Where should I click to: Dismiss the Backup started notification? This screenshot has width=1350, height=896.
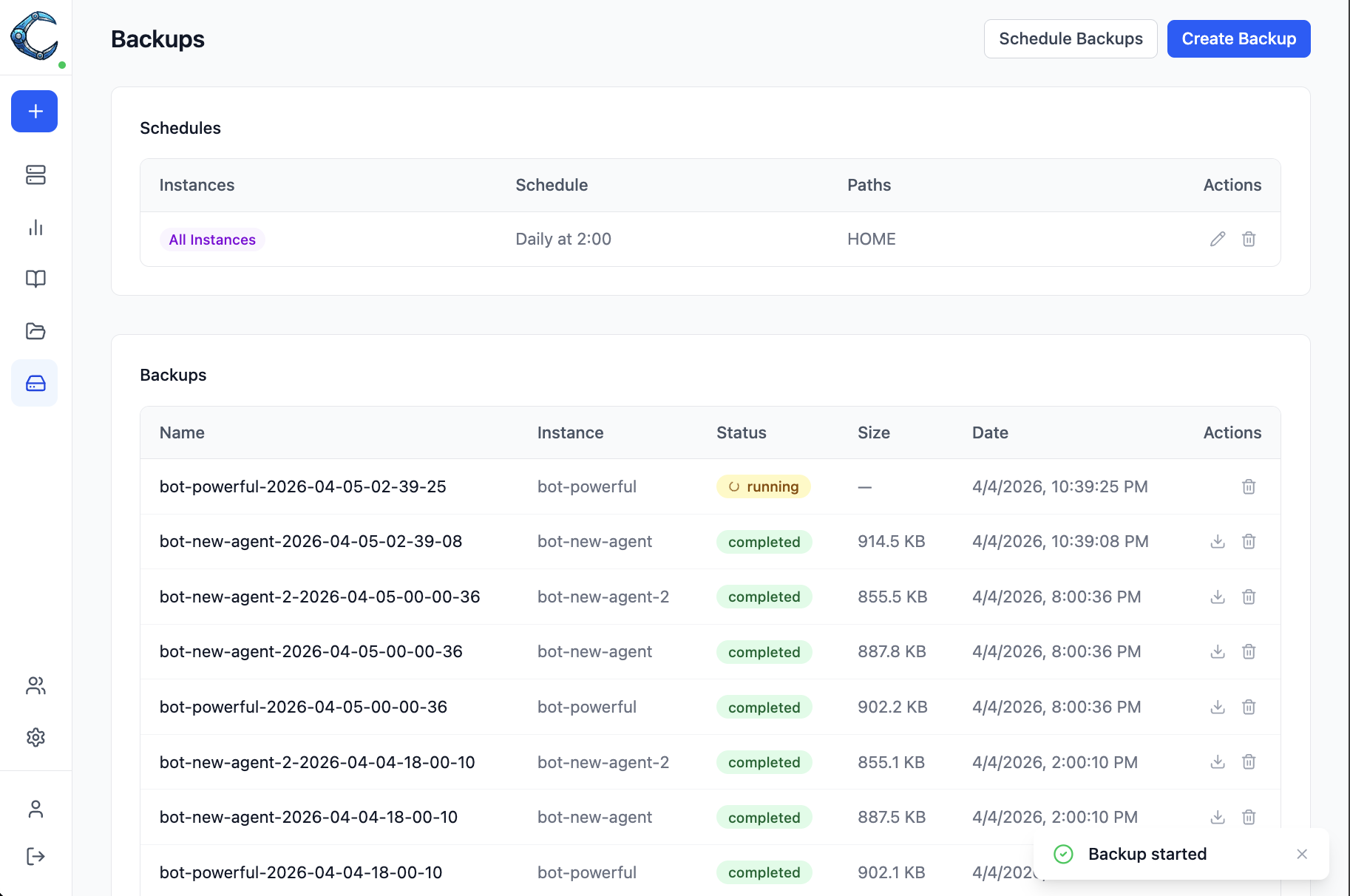pyautogui.click(x=1302, y=854)
